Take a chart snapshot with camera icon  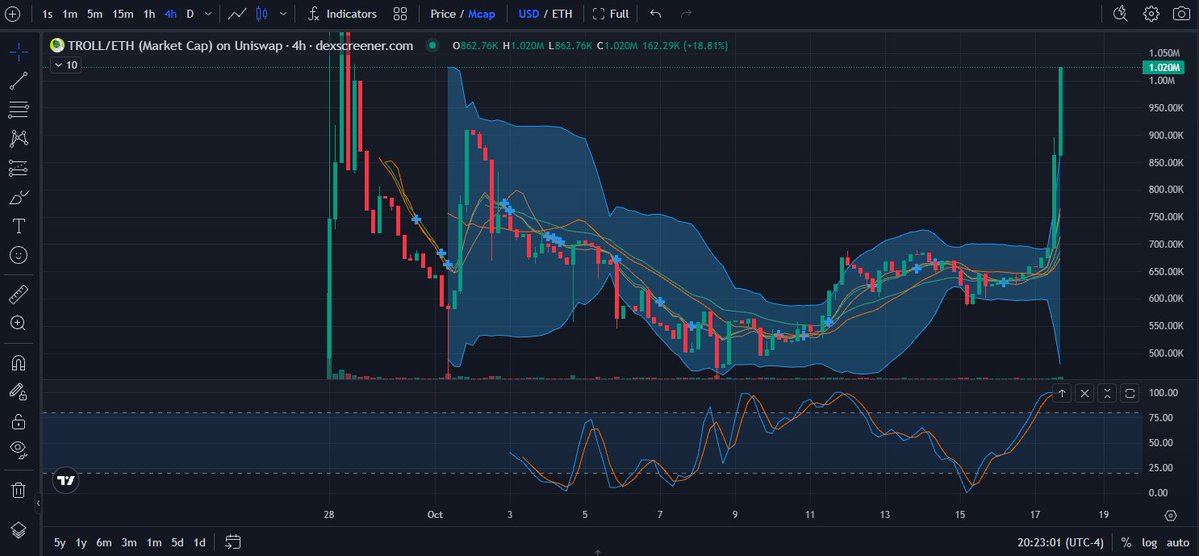(1181, 14)
